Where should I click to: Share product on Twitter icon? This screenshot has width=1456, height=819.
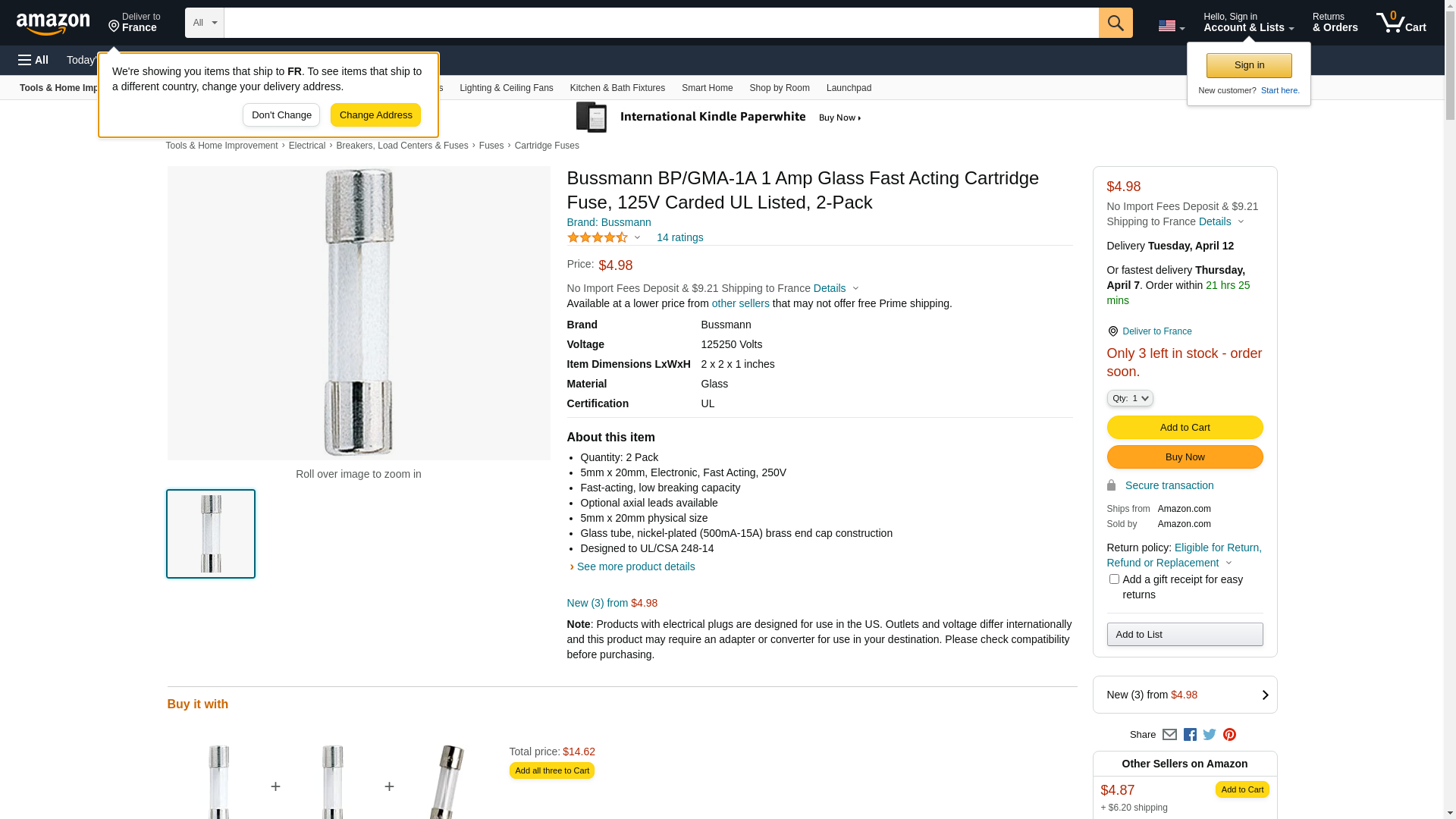point(1210,734)
